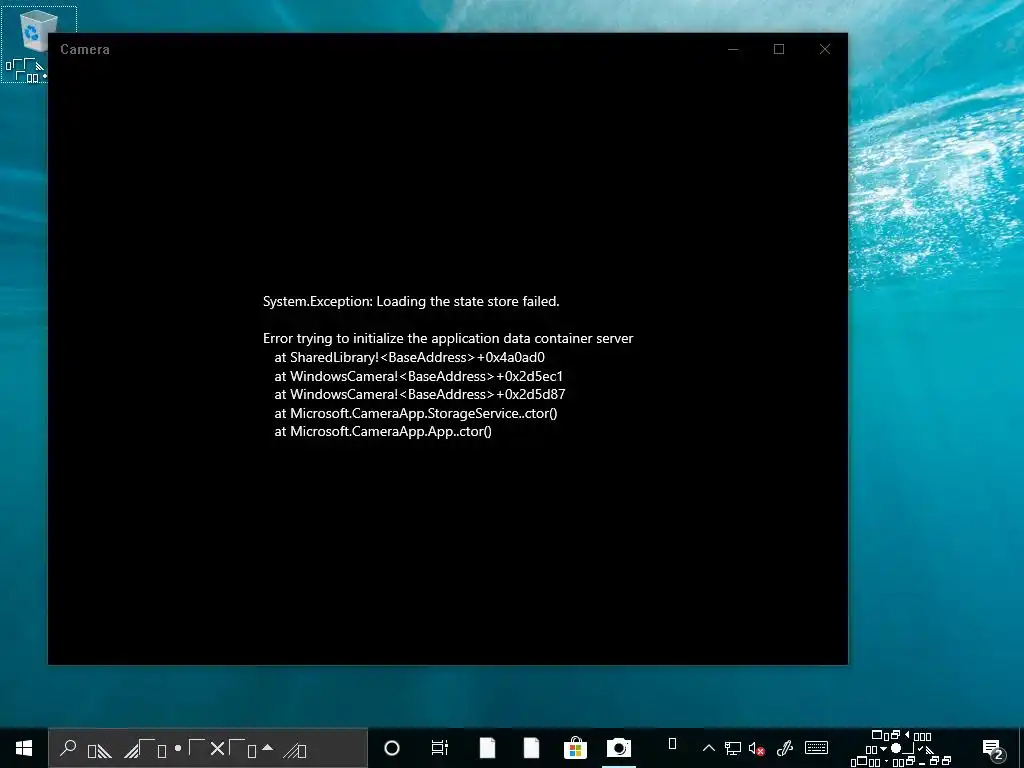Click the 'Loading the state store failed' text
This screenshot has width=1024, height=768.
[x=468, y=301]
